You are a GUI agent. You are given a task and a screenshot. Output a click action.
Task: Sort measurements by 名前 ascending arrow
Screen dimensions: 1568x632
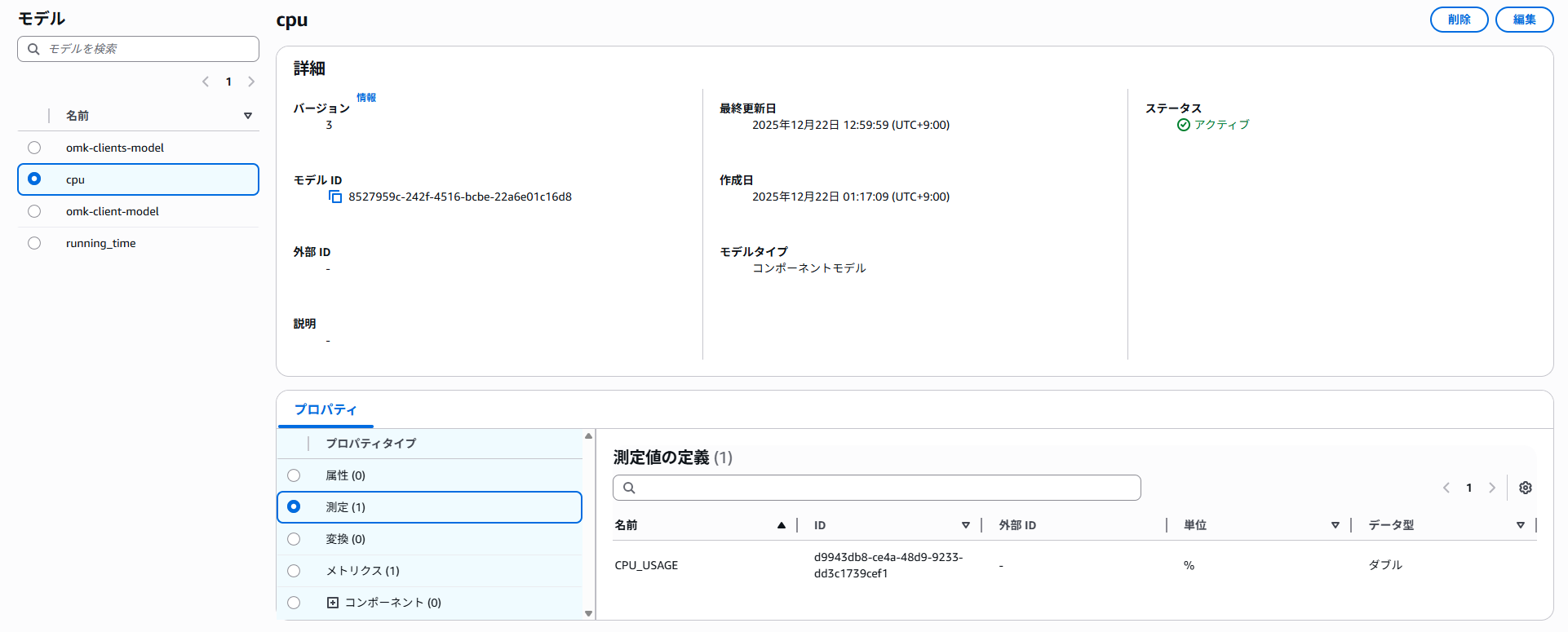point(781,525)
